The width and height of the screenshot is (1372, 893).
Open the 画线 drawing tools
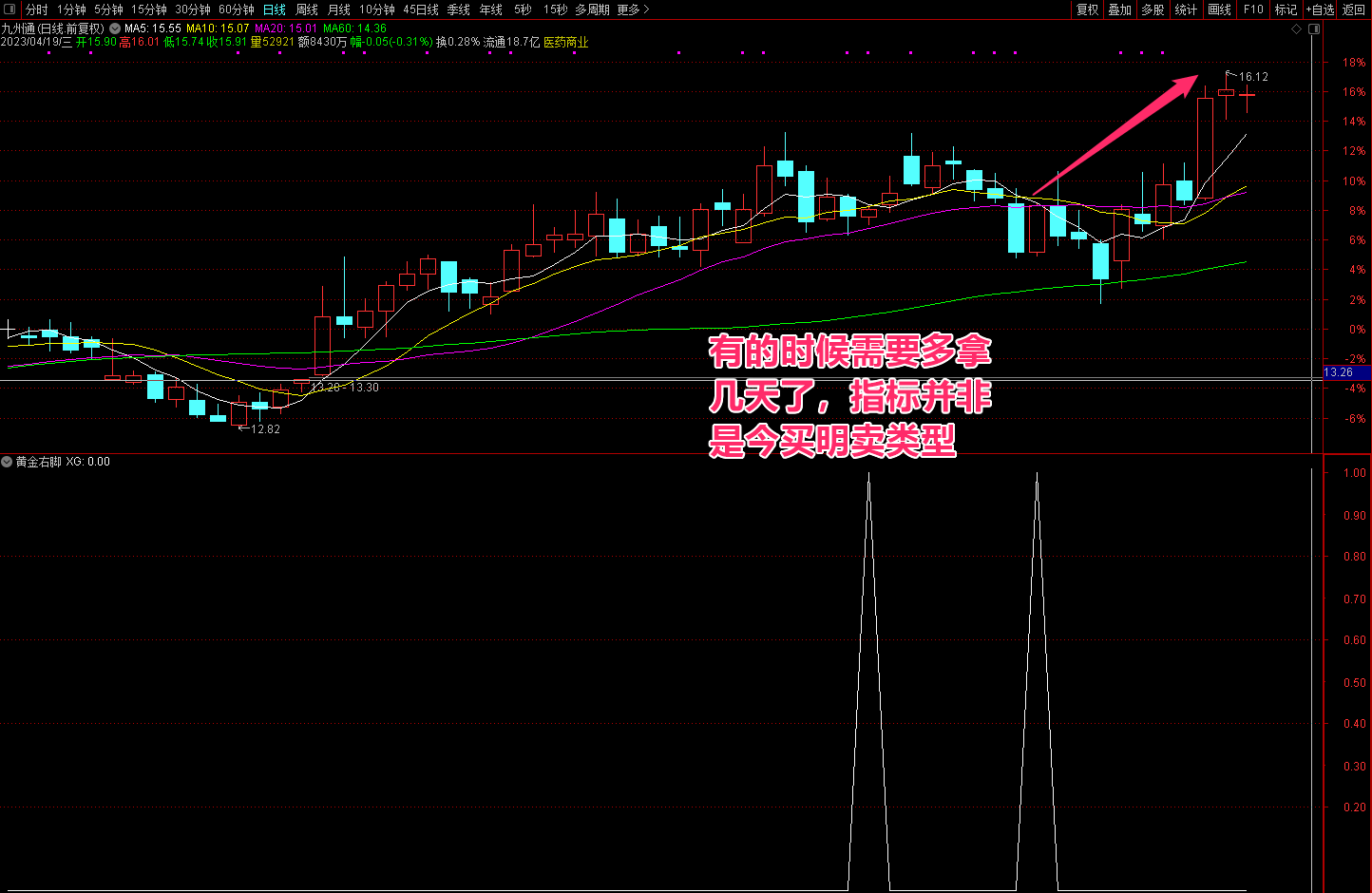pyautogui.click(x=1219, y=9)
